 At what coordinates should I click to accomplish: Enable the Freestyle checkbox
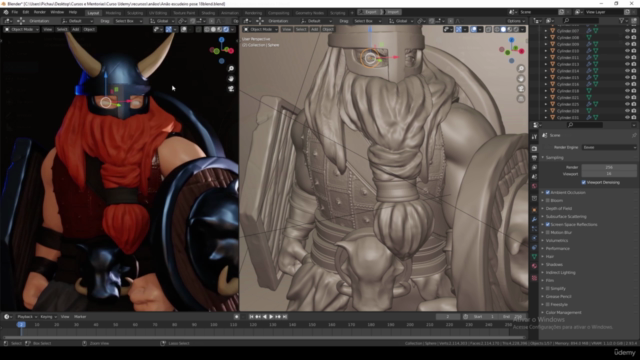[x=548, y=304]
